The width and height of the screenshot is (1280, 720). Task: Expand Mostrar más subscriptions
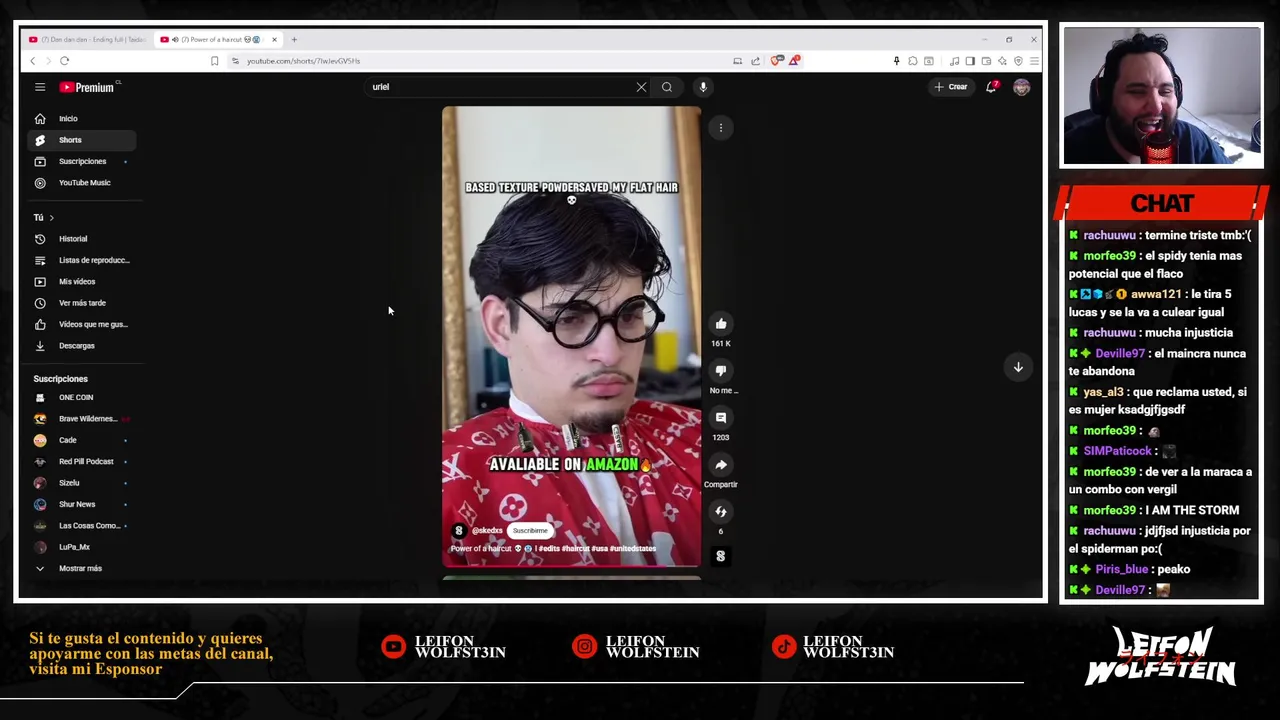82,568
